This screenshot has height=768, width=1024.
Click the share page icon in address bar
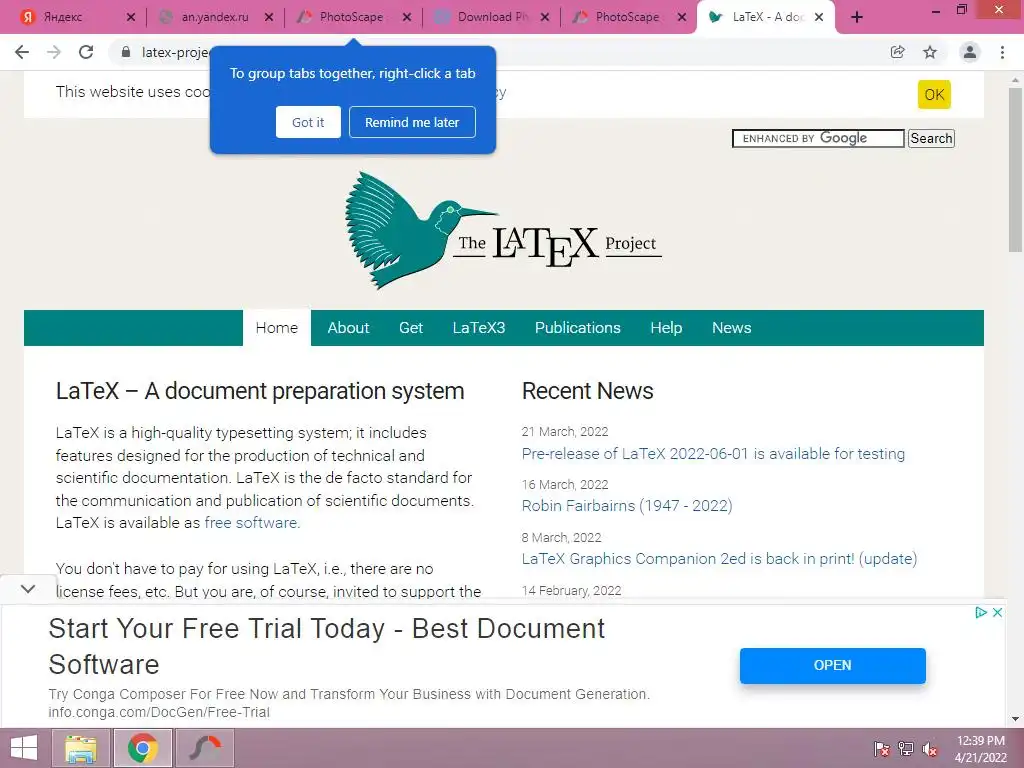click(x=897, y=52)
